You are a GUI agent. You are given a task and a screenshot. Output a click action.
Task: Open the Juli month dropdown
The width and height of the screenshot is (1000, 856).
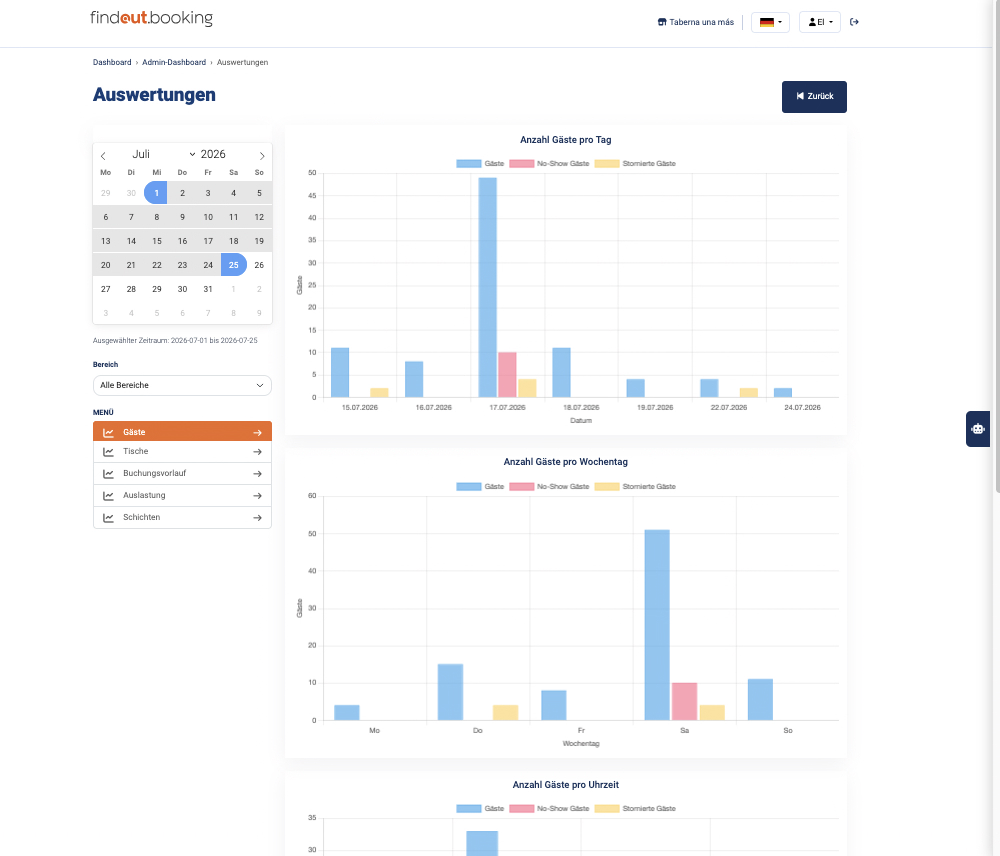tap(163, 154)
